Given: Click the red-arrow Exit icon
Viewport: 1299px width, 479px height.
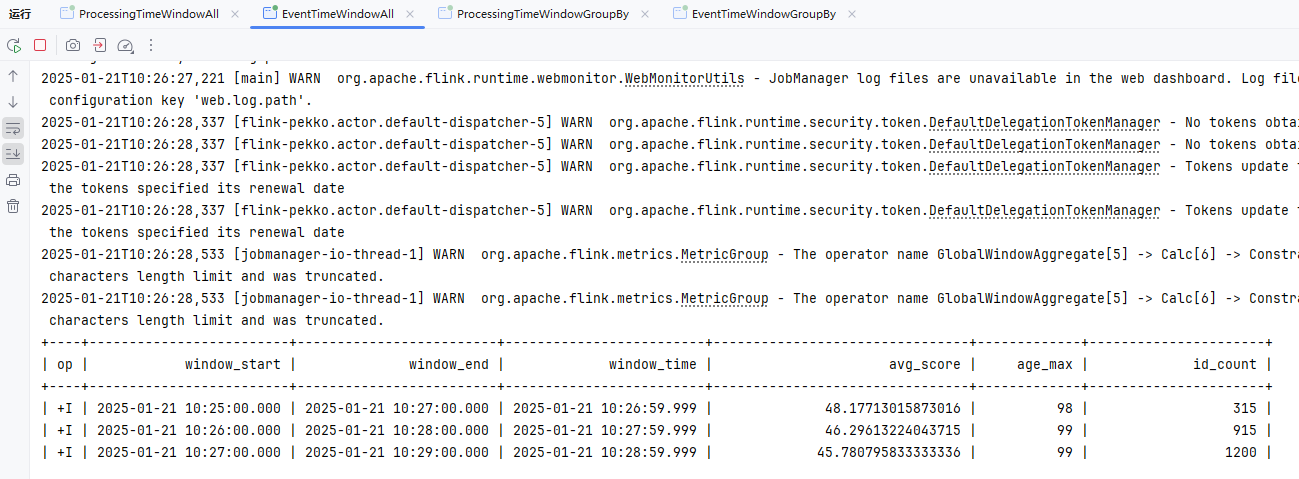Looking at the screenshot, I should (x=100, y=45).
